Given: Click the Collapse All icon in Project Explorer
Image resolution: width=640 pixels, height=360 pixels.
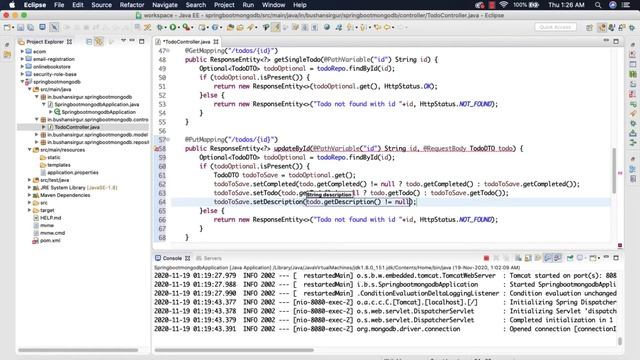Looking at the screenshot, I should tap(89, 42).
